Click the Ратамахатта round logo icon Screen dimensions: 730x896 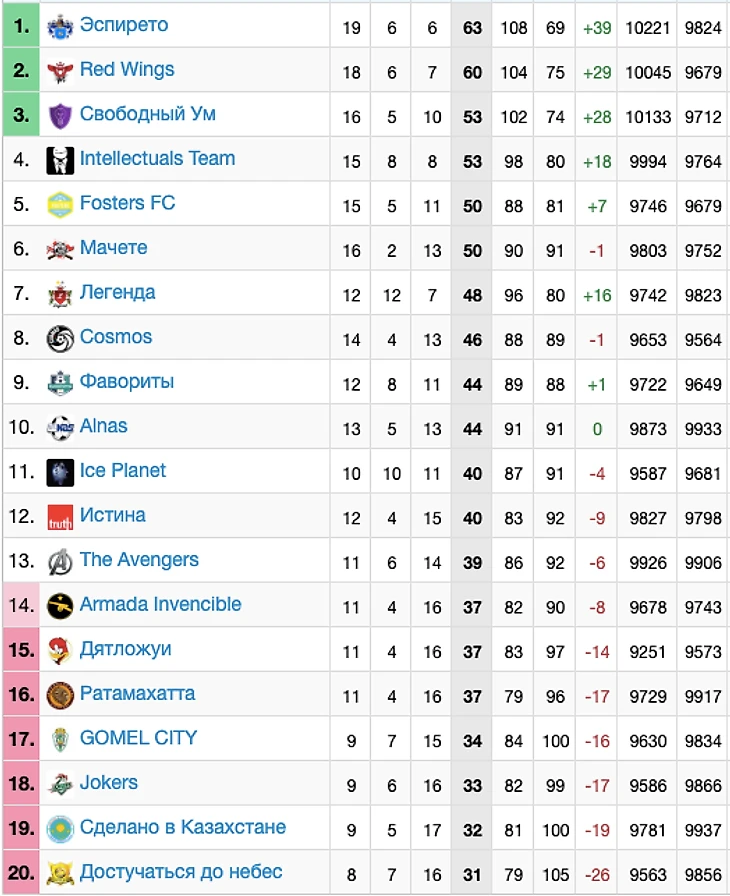coord(60,695)
